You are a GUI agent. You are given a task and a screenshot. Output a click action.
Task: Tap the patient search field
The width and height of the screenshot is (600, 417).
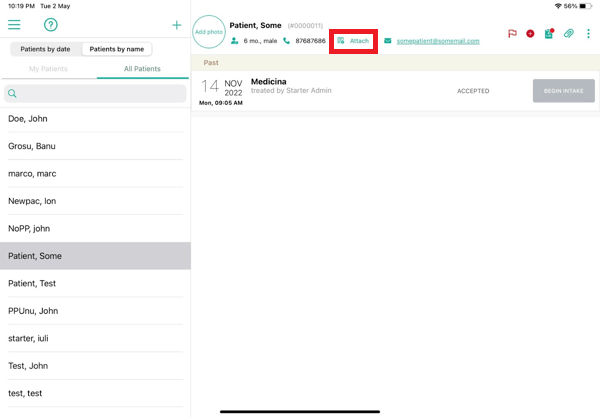click(x=95, y=94)
